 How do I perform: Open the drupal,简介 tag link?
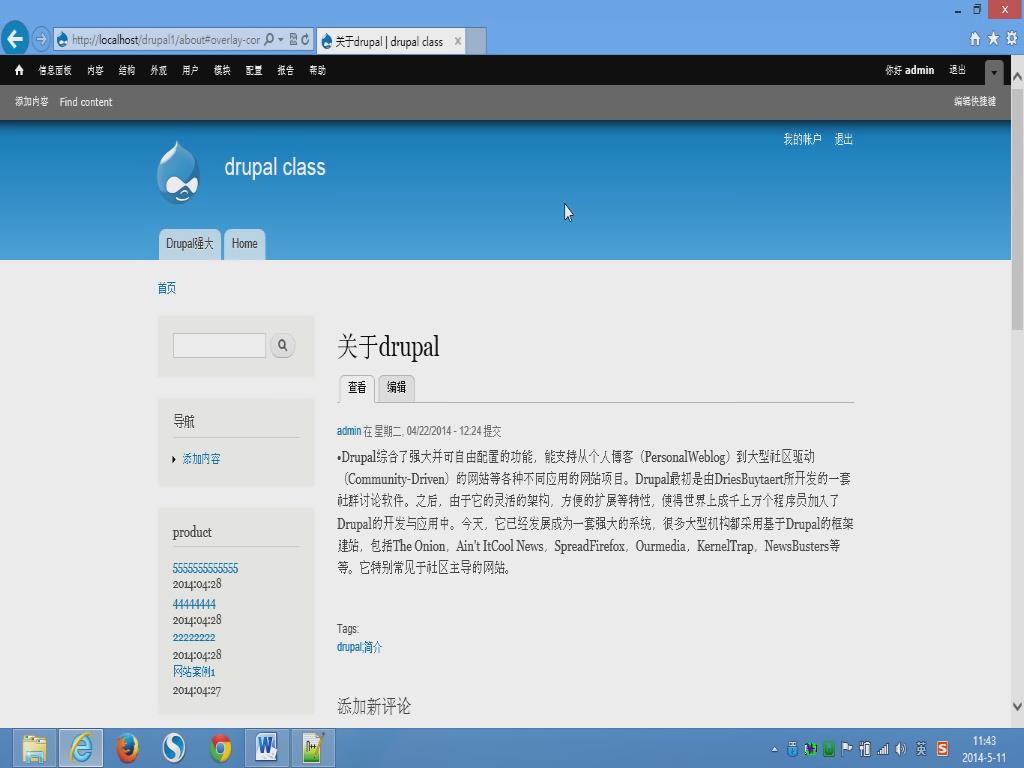coord(359,647)
